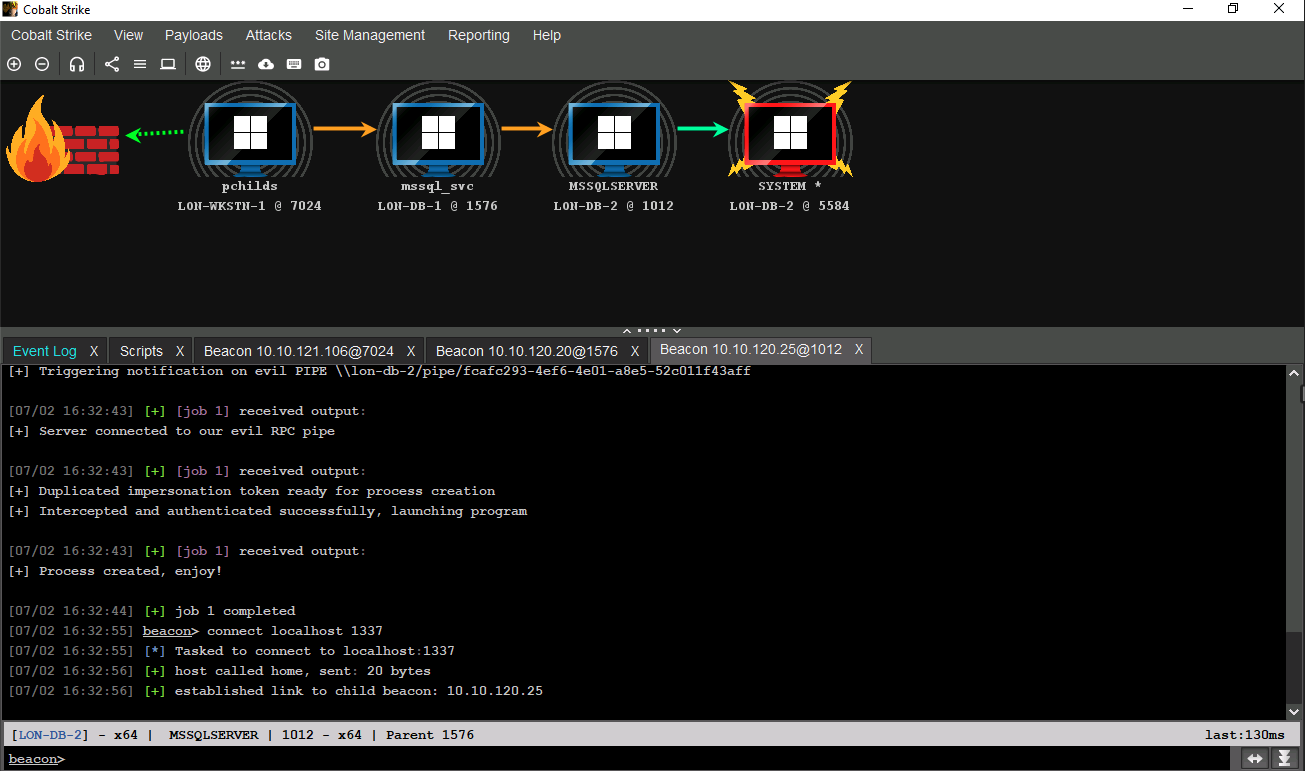Click the 'last:130ms' status bar entry
The width and height of the screenshot is (1305, 771).
(x=1245, y=735)
